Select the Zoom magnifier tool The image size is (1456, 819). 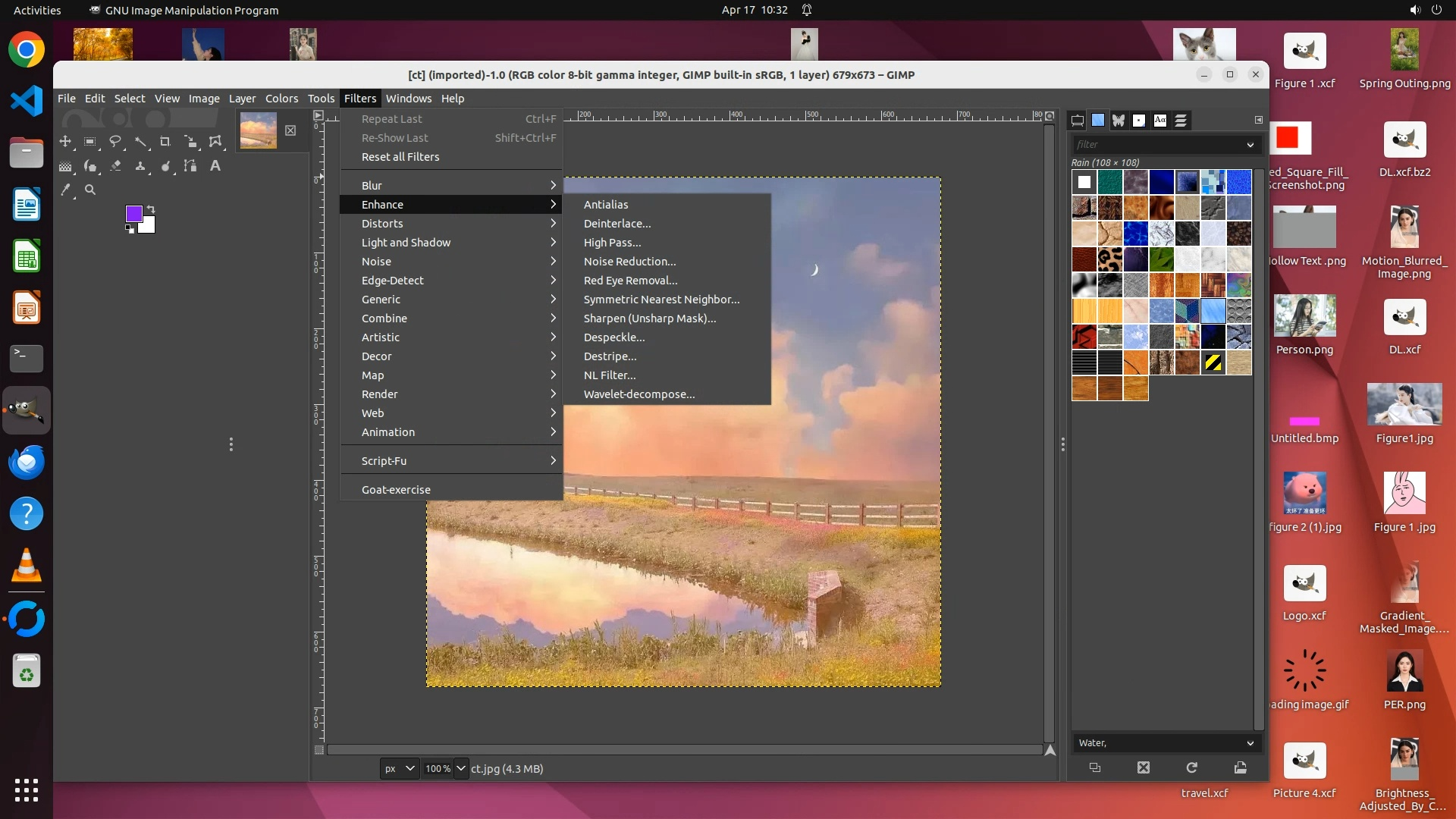[x=90, y=190]
